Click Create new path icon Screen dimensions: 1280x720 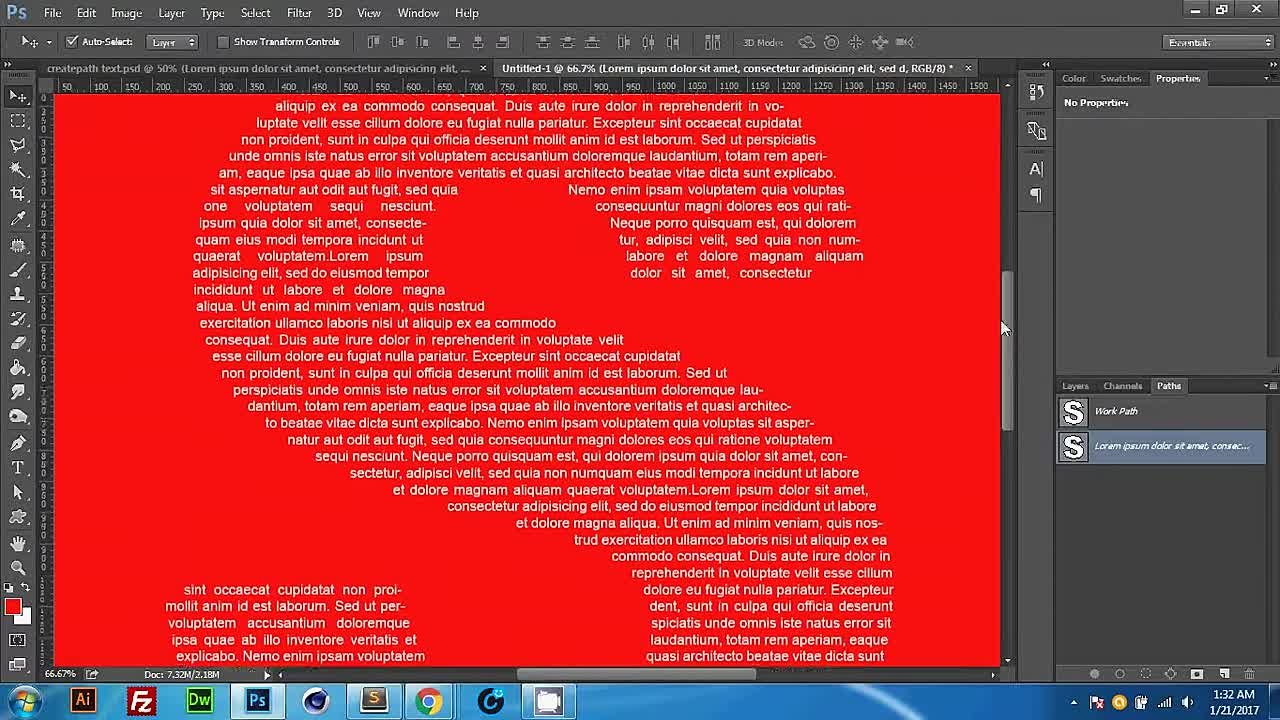point(1223,674)
